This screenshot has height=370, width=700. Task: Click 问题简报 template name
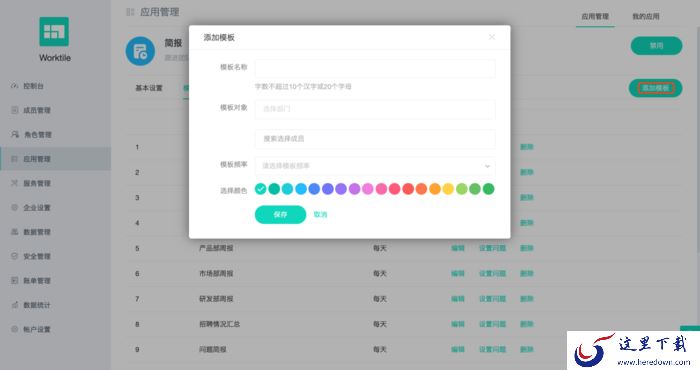[212, 349]
